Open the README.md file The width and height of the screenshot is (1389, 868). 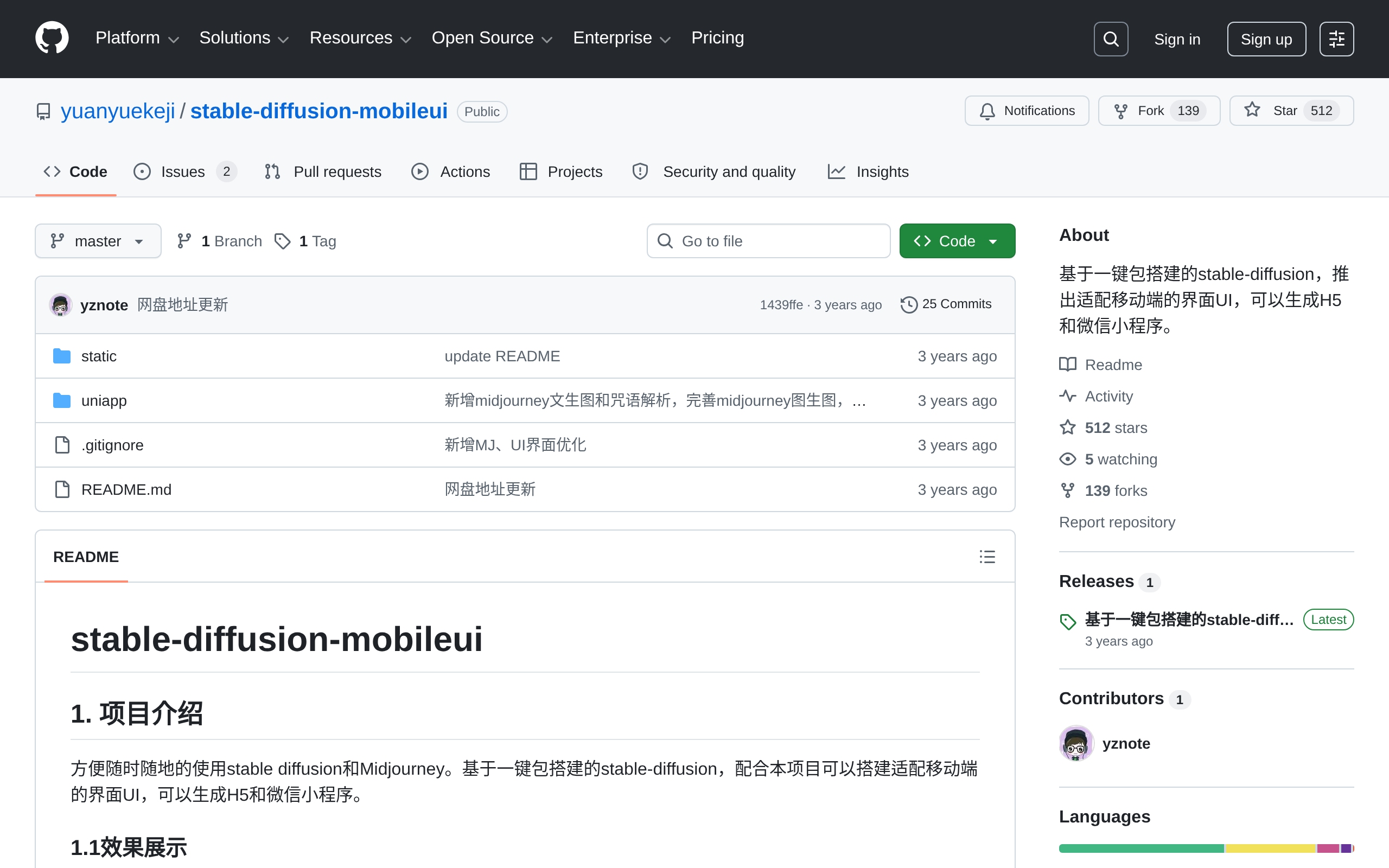(x=126, y=490)
